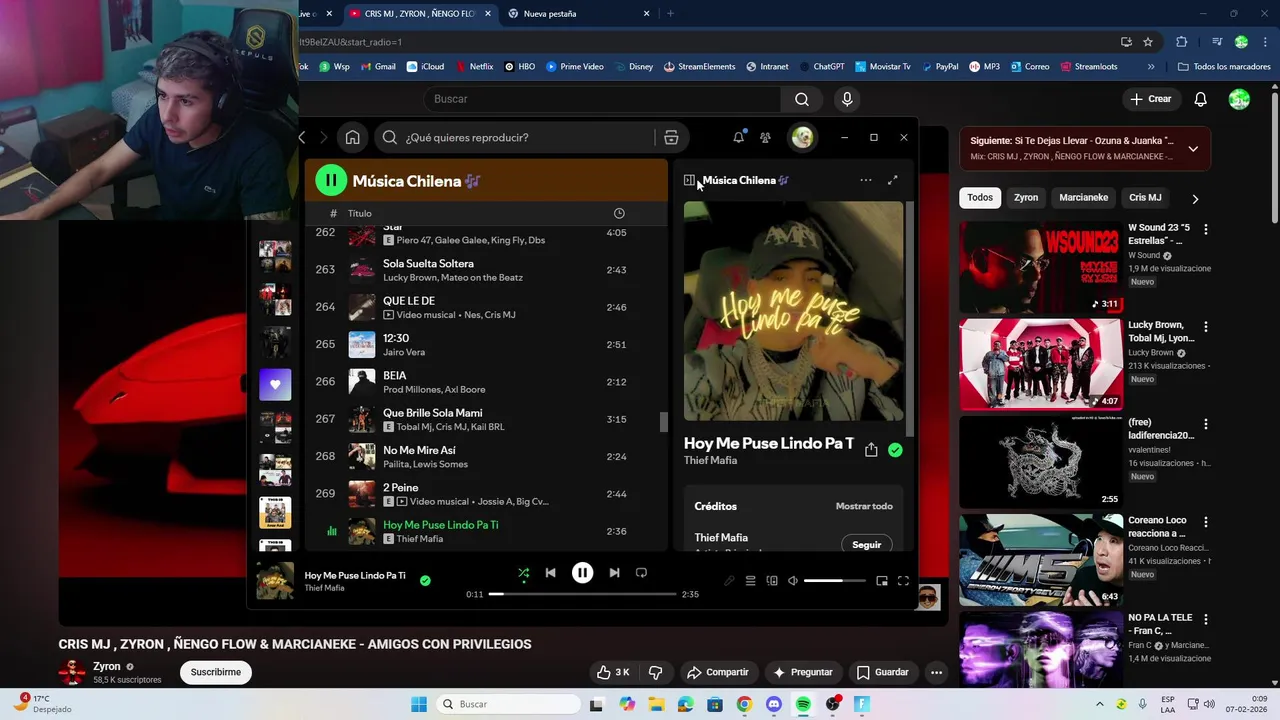Open options for Coreano Loco reacciona video

pos(1205,522)
